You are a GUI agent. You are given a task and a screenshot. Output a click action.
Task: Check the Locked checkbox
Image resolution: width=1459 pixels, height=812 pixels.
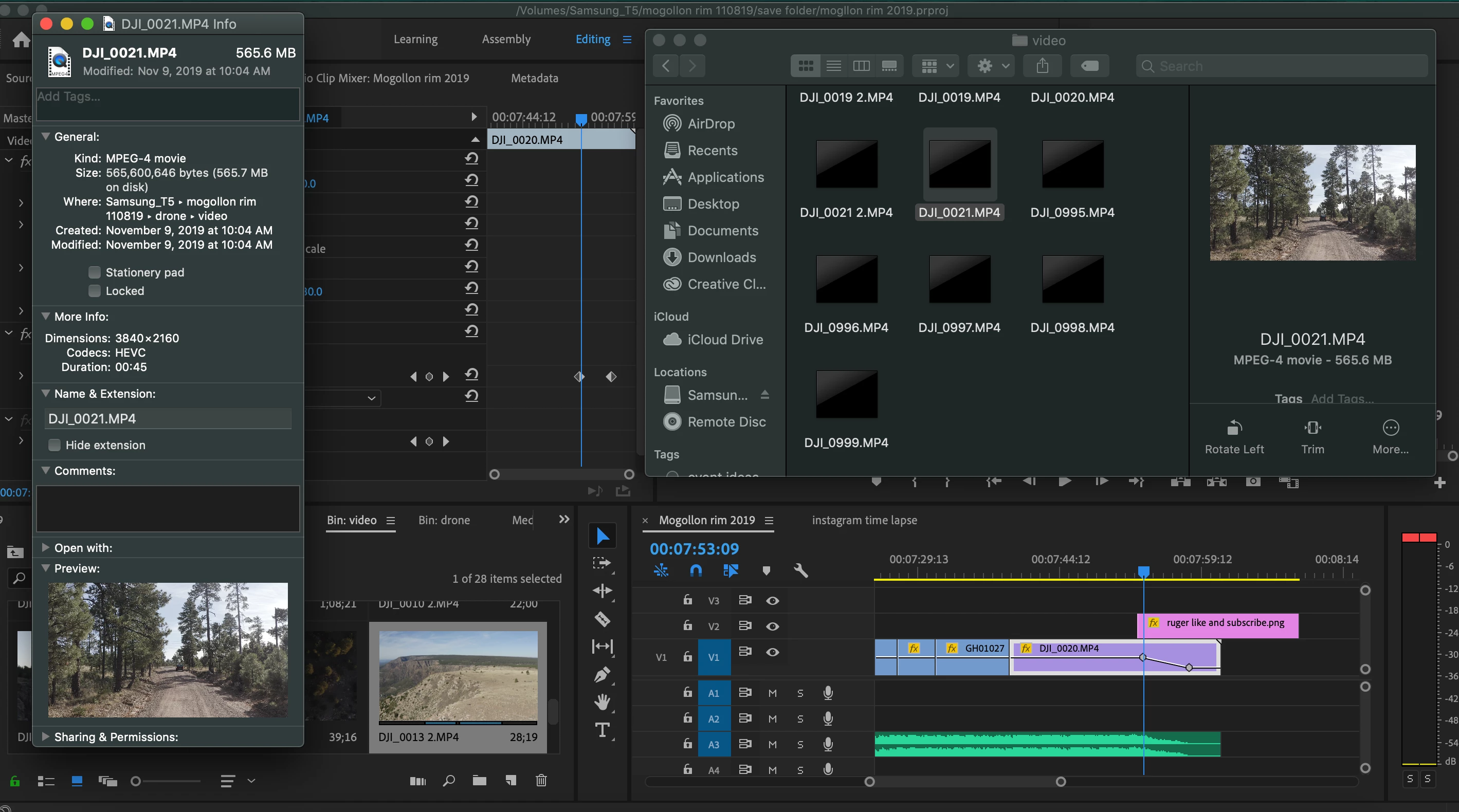click(95, 290)
